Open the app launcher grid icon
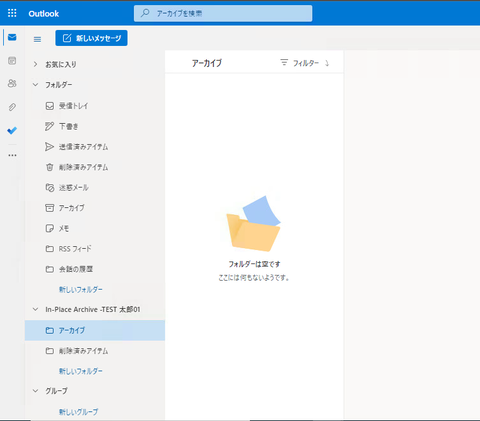The image size is (480, 421). click(x=12, y=13)
